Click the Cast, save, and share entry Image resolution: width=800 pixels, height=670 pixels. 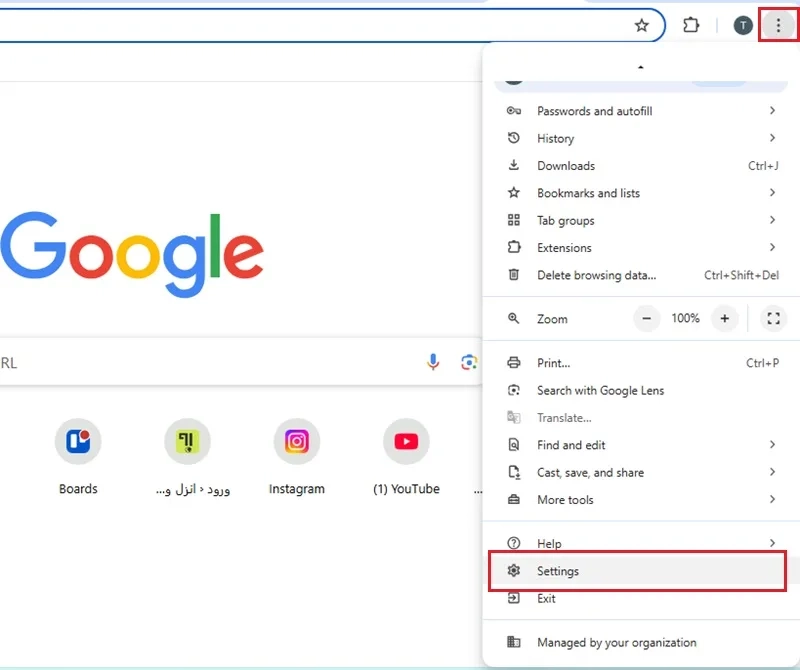pyautogui.click(x=594, y=472)
